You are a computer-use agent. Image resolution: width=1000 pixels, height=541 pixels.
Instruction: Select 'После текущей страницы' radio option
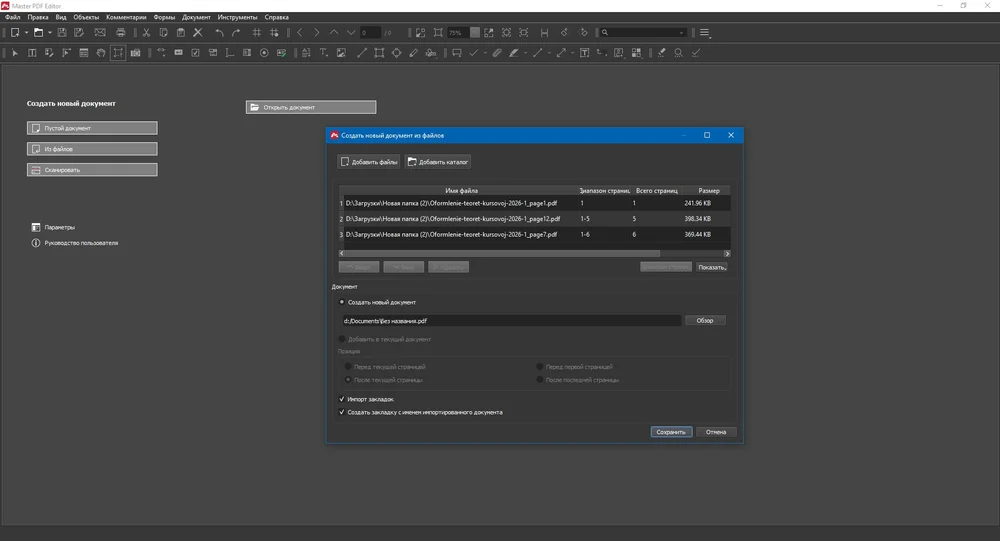[348, 380]
